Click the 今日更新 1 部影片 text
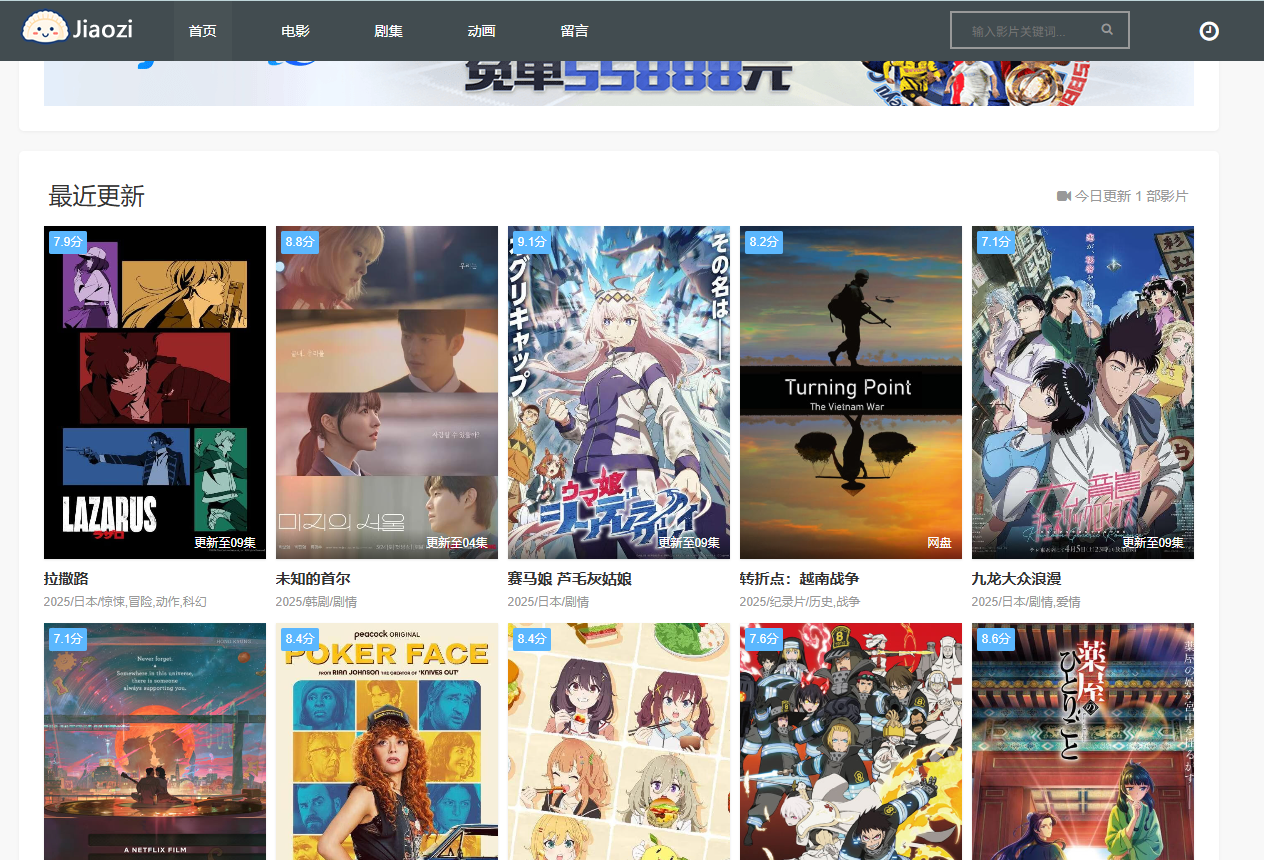The height and width of the screenshot is (860, 1264). click(x=1132, y=196)
